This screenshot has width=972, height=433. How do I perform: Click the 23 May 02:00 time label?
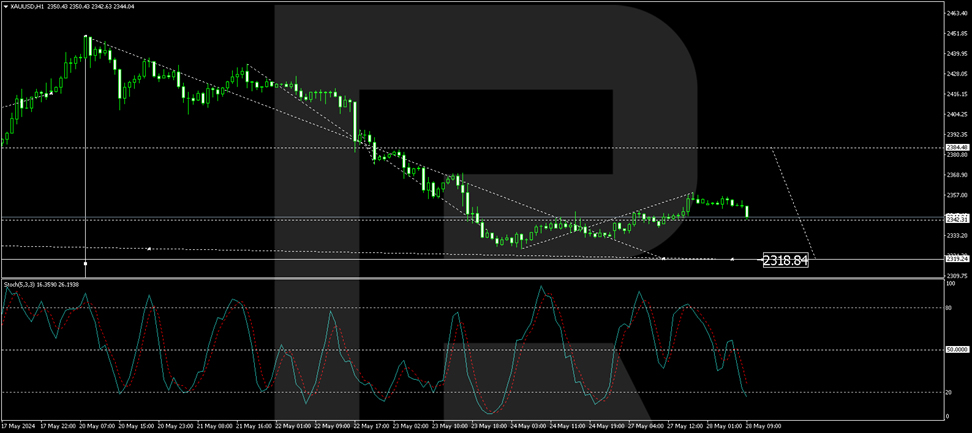click(x=412, y=426)
